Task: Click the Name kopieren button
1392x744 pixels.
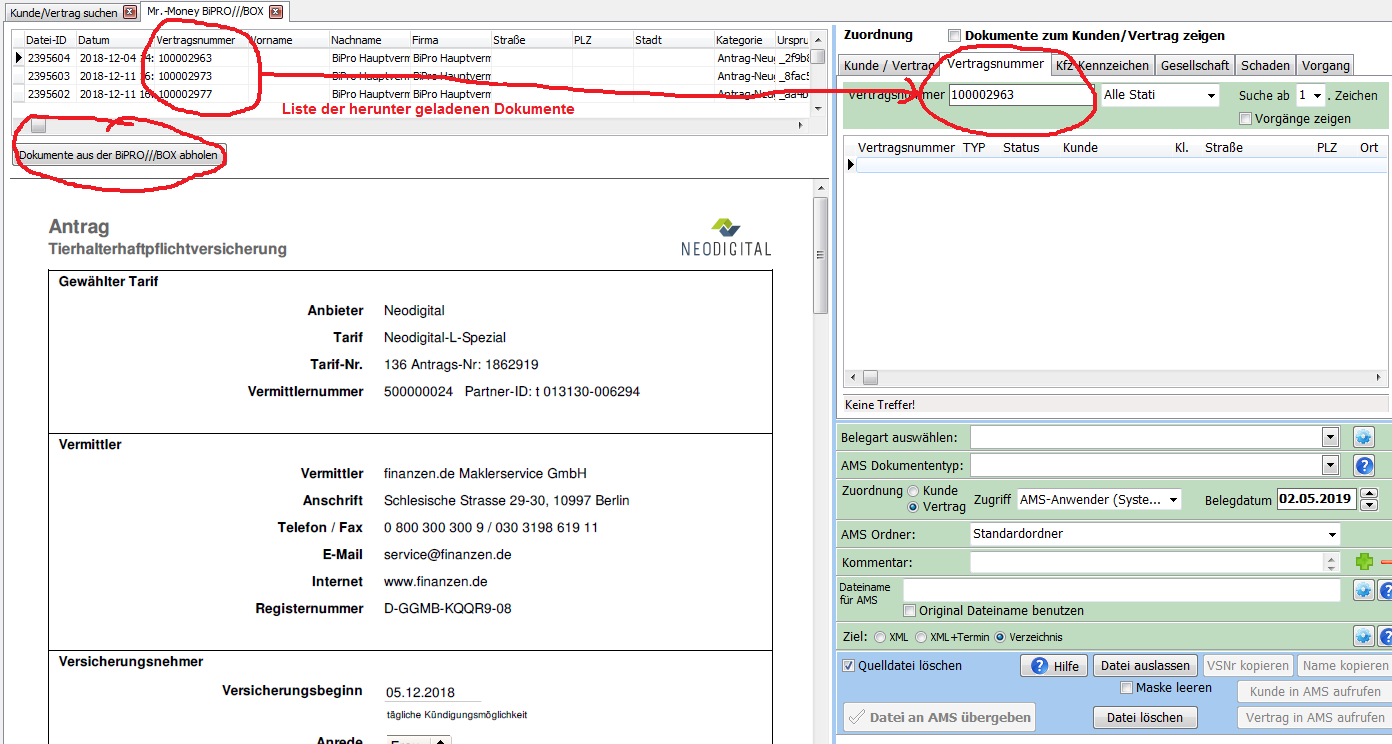Action: tap(1345, 666)
